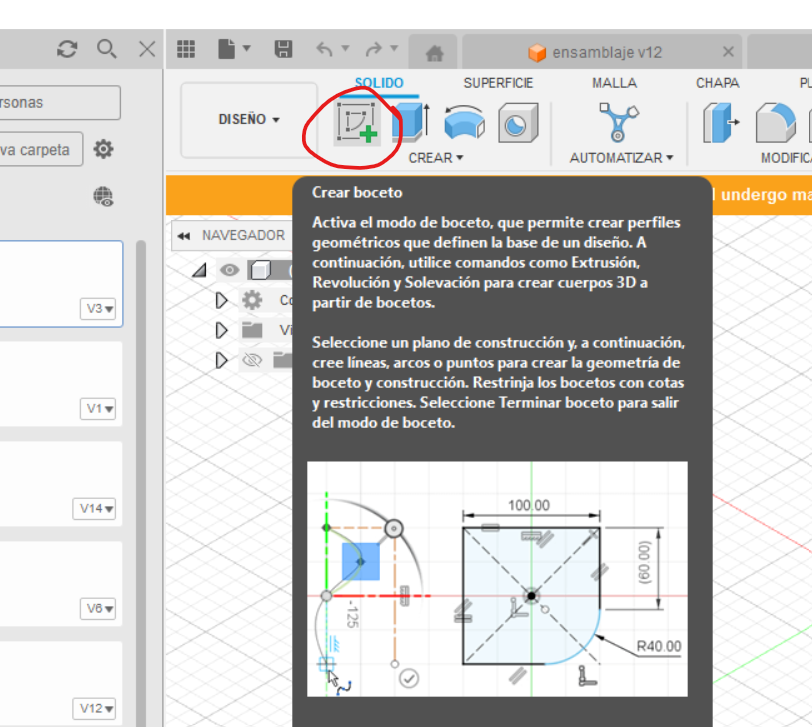Viewport: 812px width, 727px height.
Task: Switch to the CHAPA tab
Action: pyautogui.click(x=717, y=83)
